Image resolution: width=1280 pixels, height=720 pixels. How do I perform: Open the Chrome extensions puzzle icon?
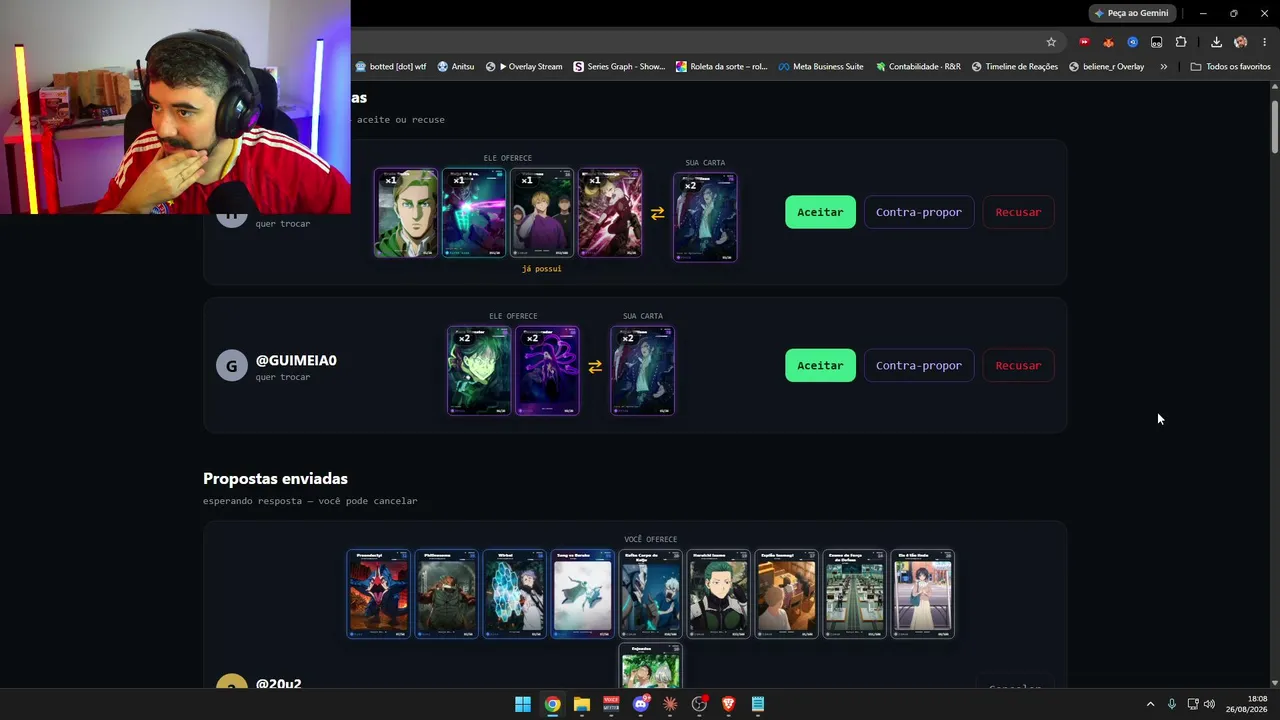(1181, 42)
